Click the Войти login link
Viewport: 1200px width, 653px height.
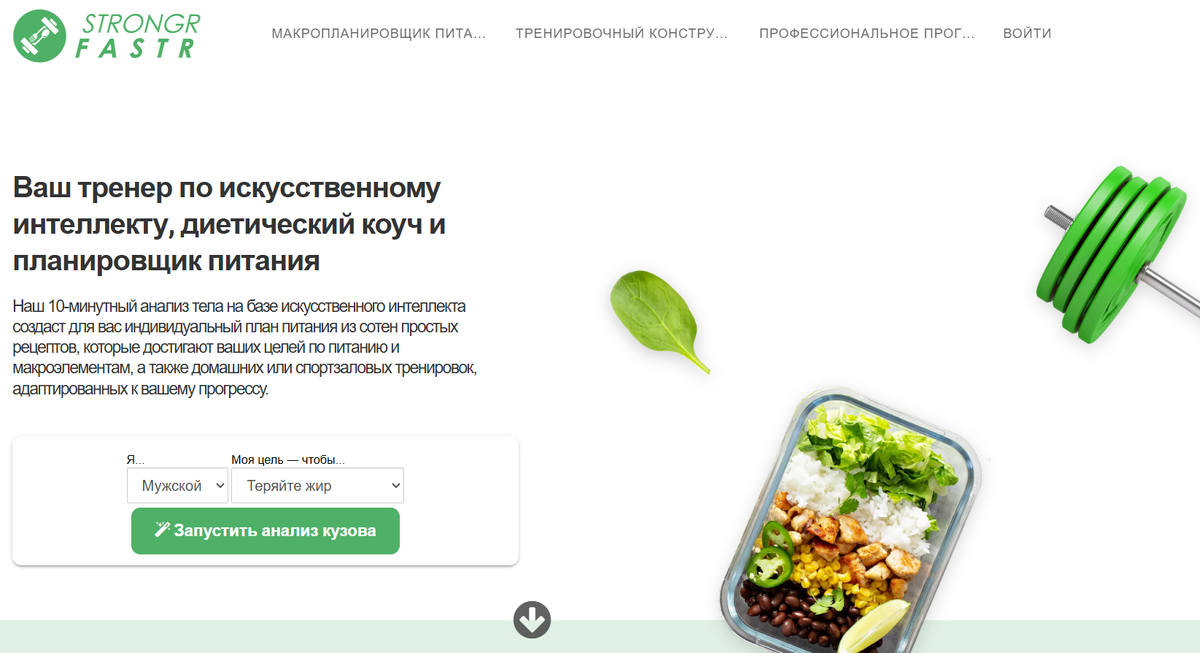coord(1027,33)
